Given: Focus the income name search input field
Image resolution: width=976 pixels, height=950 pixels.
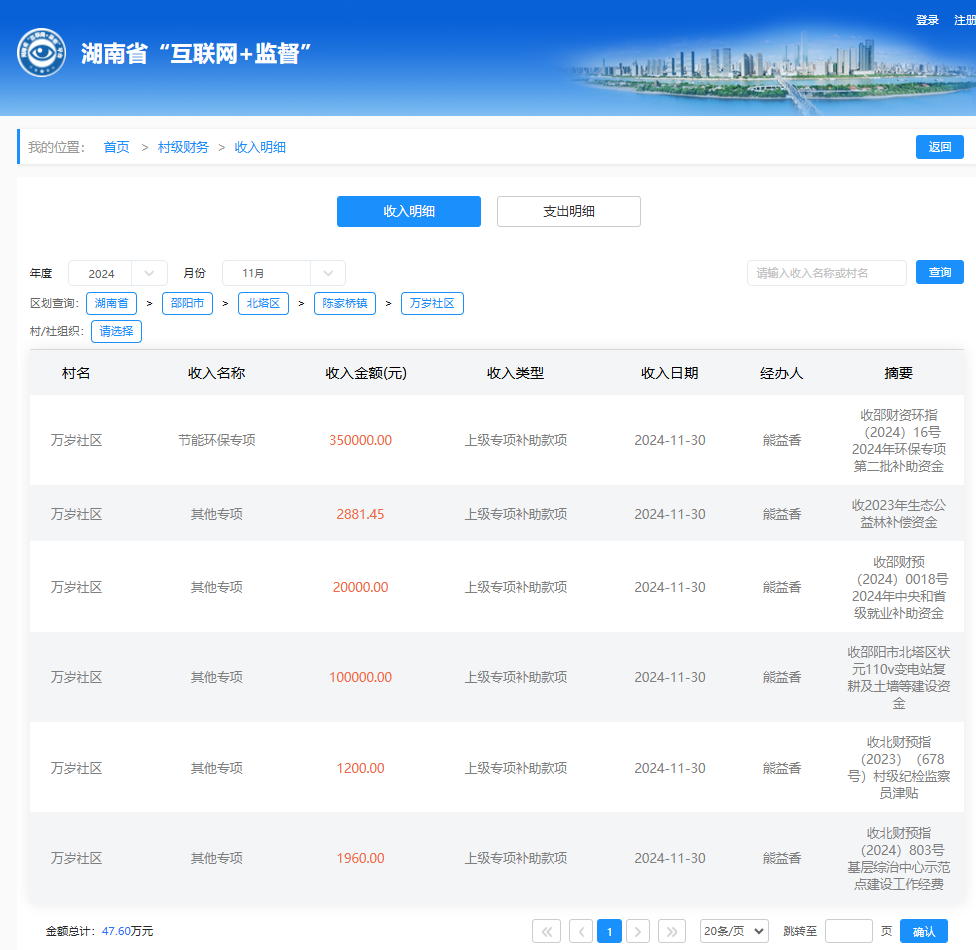Looking at the screenshot, I should point(826,273).
